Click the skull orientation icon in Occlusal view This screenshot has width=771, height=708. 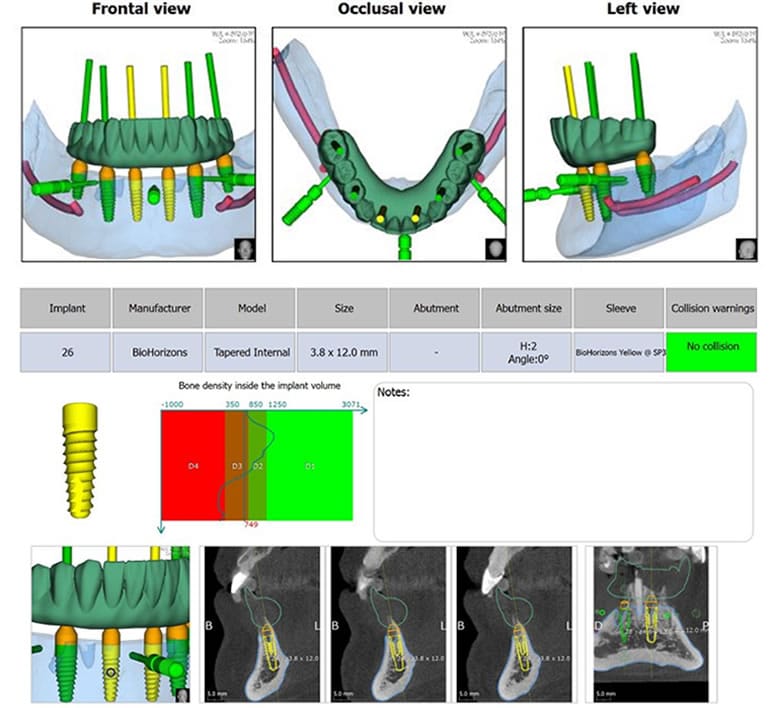496,249
